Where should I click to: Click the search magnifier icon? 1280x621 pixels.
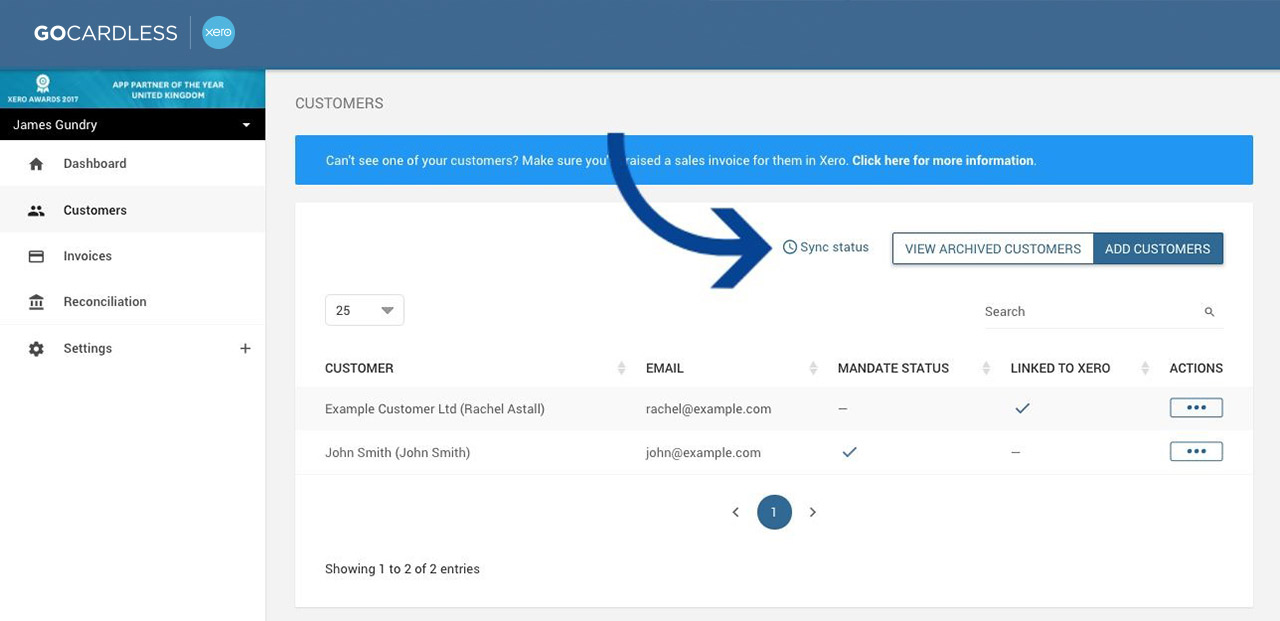pyautogui.click(x=1209, y=312)
